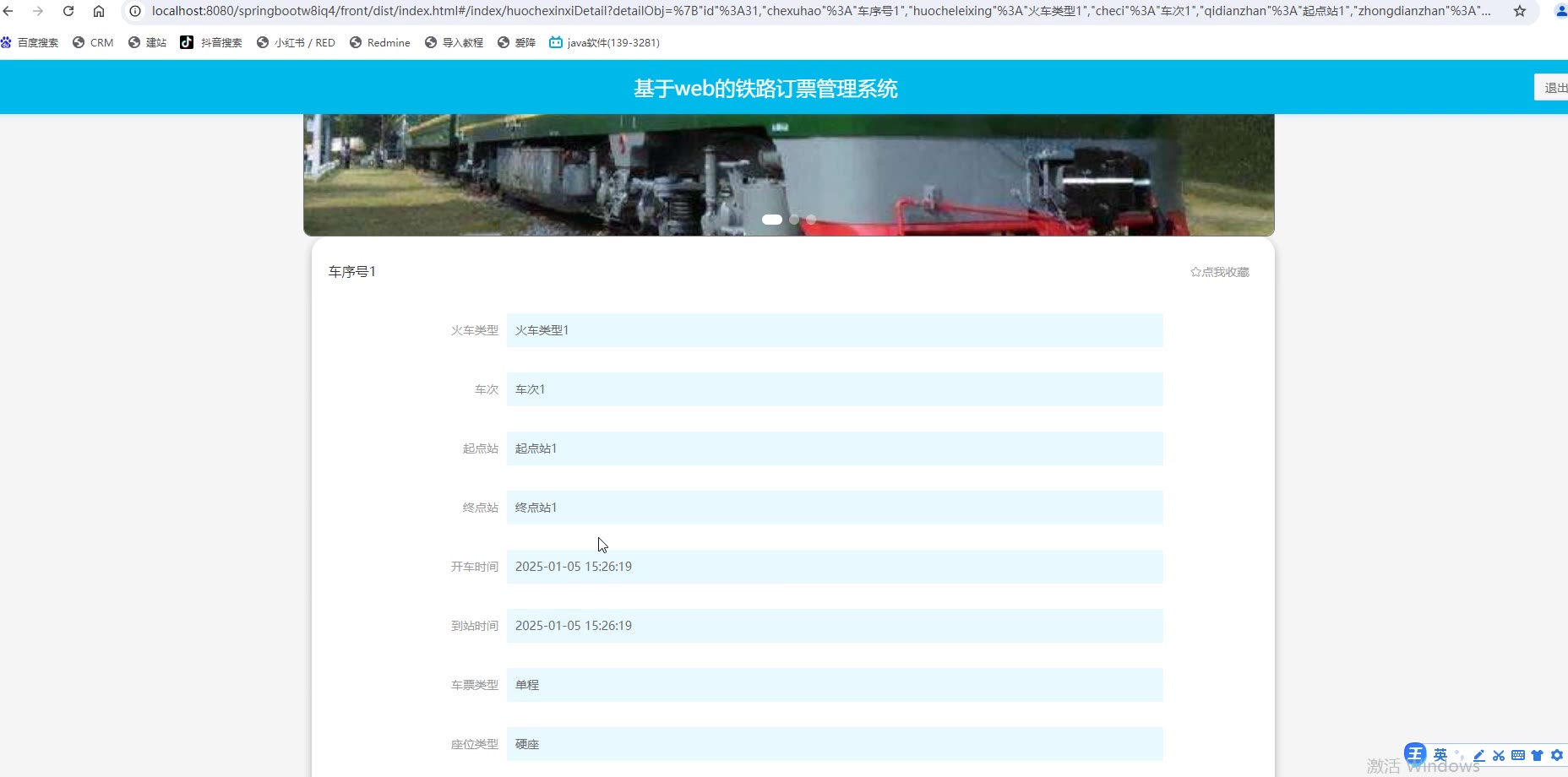Click the address bar URL
Screen dimensions: 1568x777
pos(819,11)
